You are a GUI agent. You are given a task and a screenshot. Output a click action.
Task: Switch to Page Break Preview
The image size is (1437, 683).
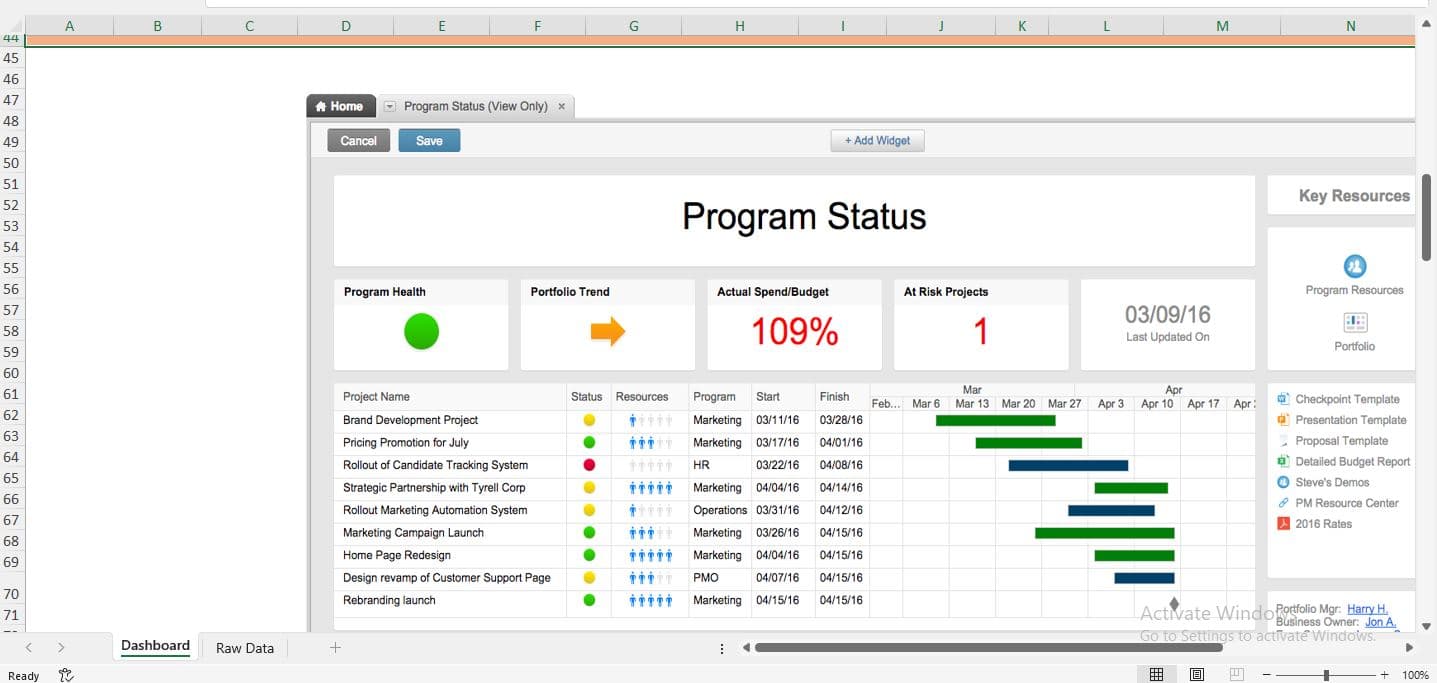(x=1236, y=675)
